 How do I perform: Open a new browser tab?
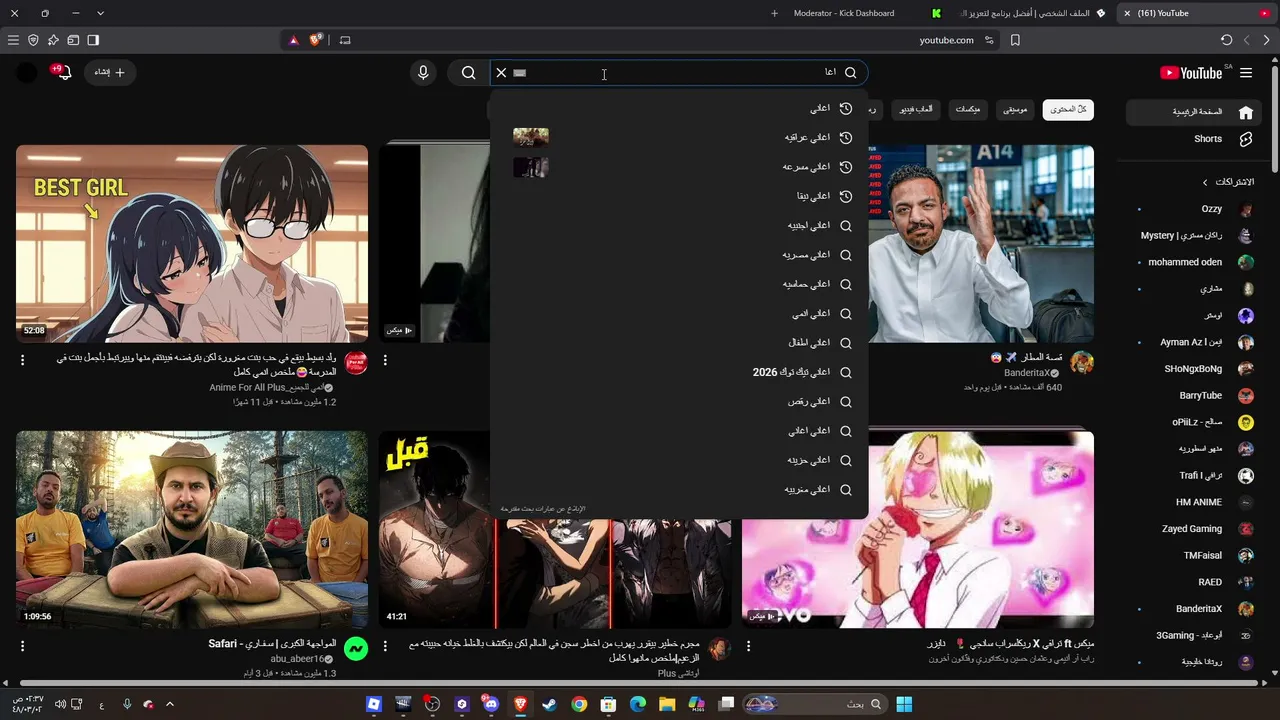774,13
